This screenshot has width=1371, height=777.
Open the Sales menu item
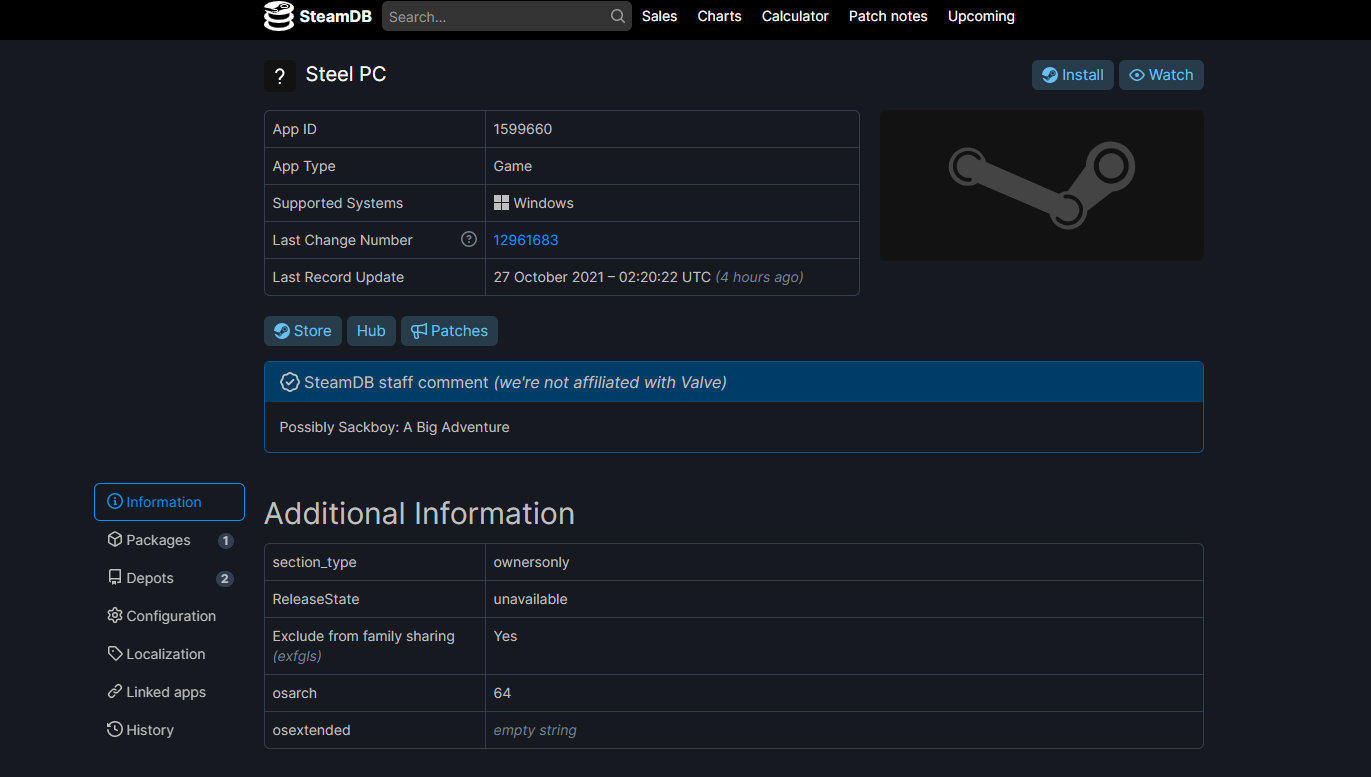pyautogui.click(x=659, y=16)
